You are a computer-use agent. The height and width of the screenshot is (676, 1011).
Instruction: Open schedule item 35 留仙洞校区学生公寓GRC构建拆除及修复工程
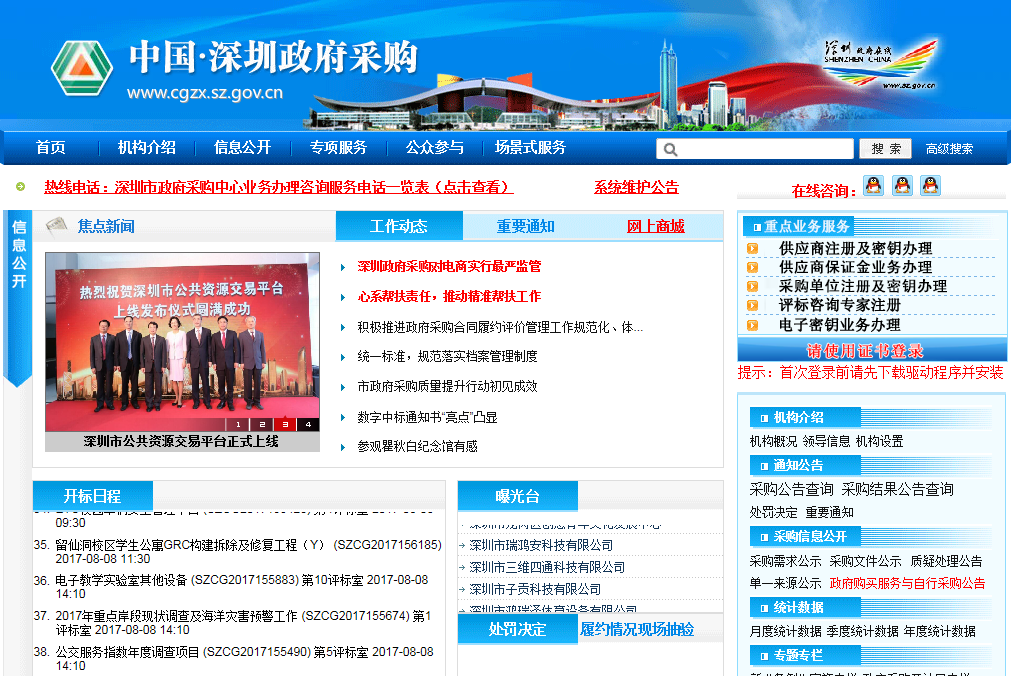click(x=248, y=552)
